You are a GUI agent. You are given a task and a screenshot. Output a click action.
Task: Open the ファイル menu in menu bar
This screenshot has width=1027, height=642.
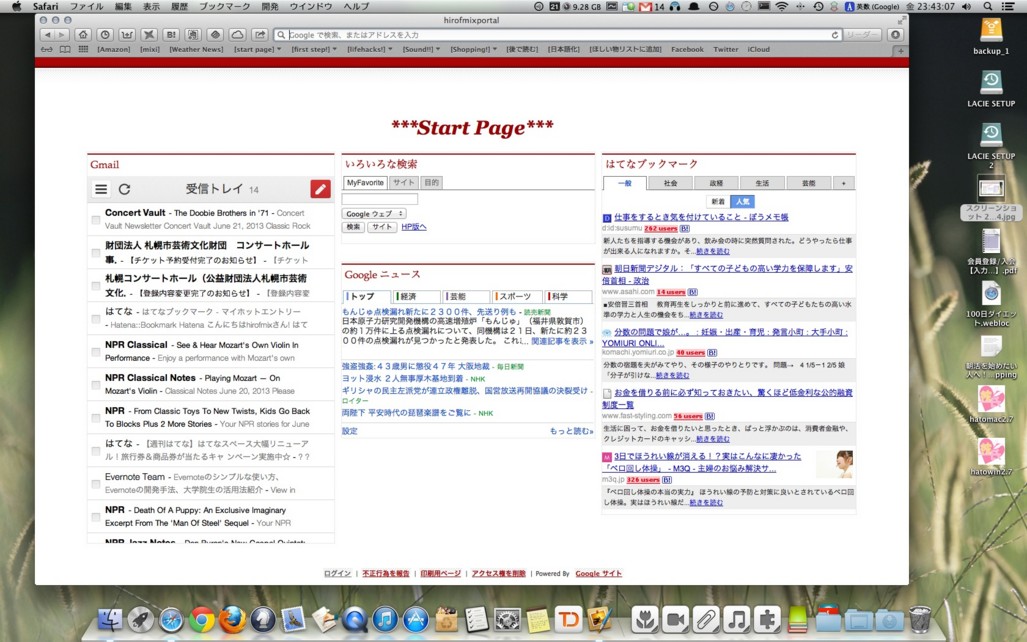[86, 7]
